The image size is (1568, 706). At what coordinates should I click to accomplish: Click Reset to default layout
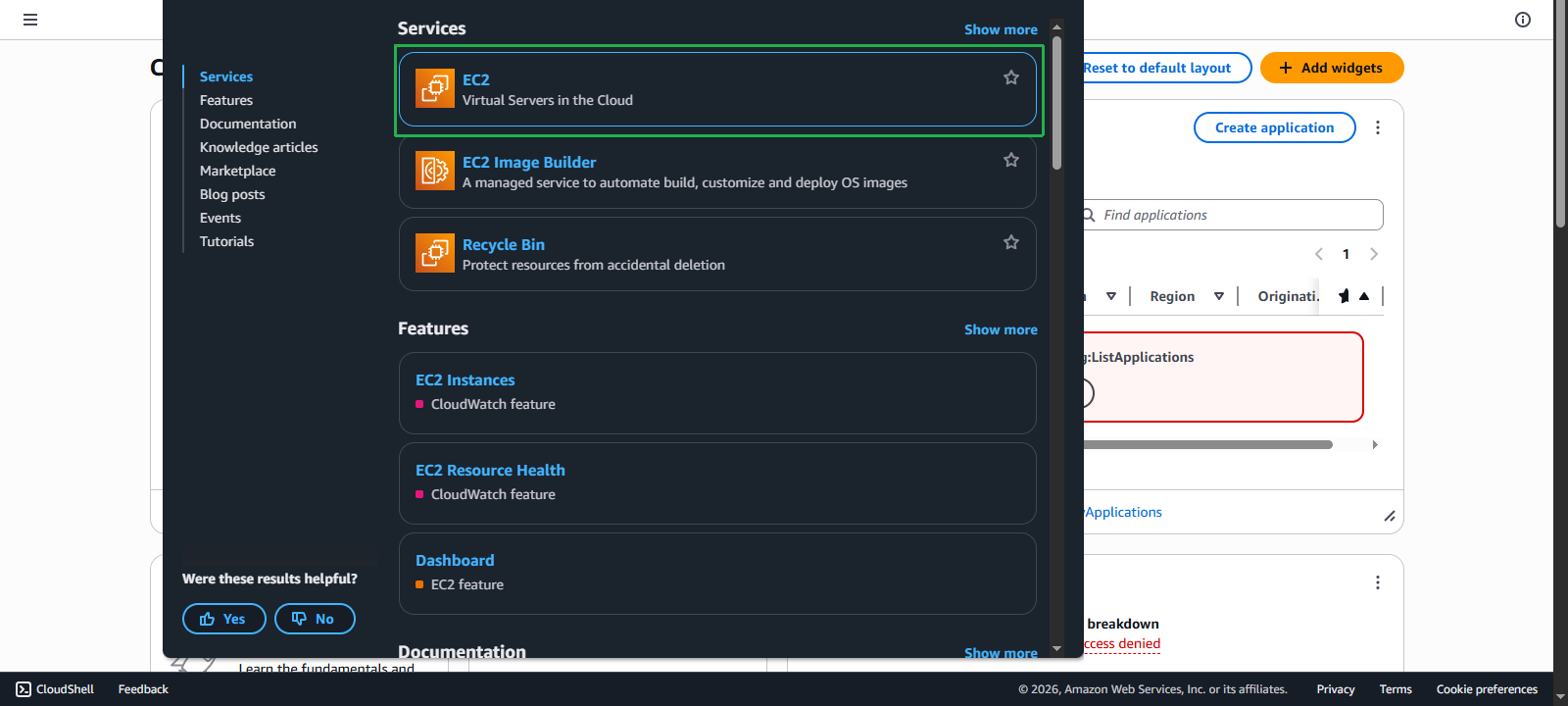point(1166,68)
